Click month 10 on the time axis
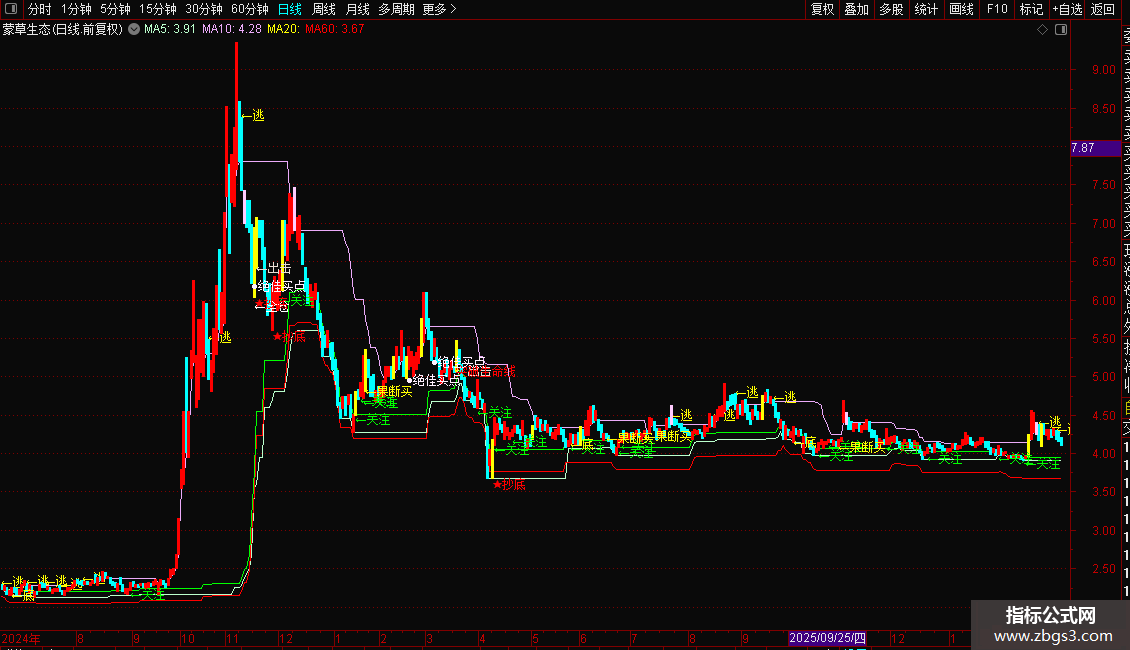1130x650 pixels. (187, 638)
